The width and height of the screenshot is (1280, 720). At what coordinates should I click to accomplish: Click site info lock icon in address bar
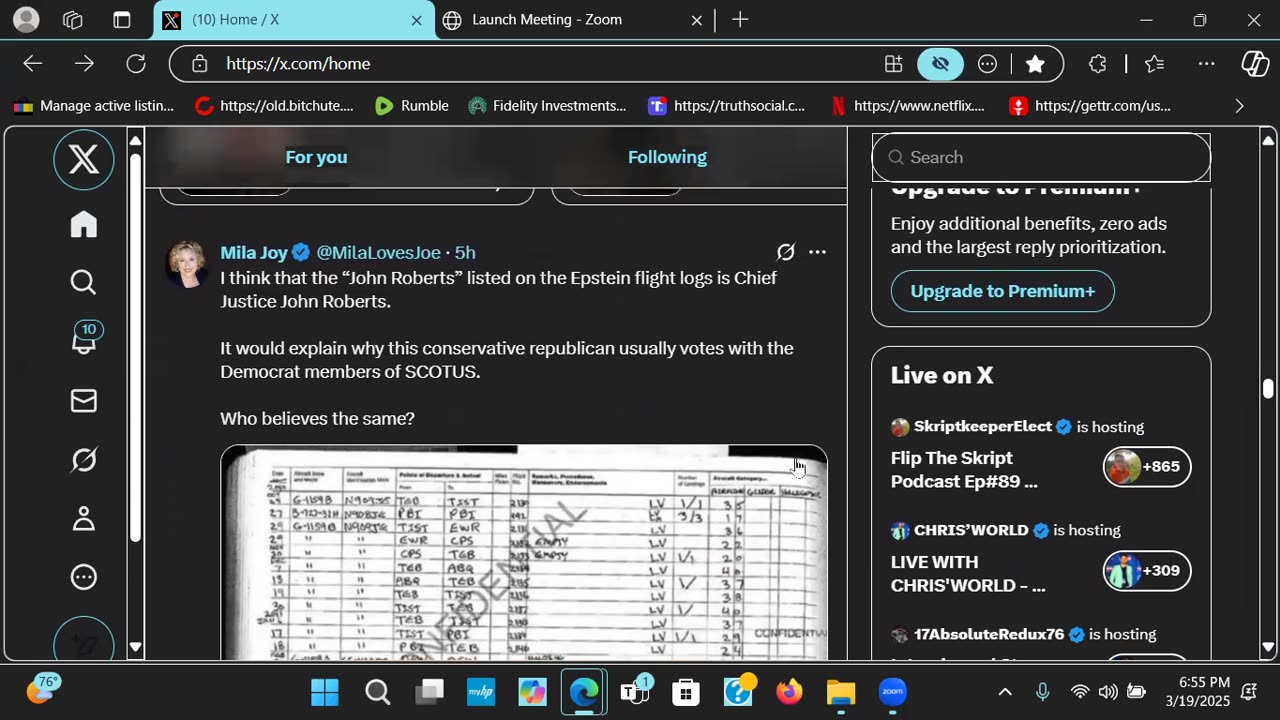click(200, 64)
